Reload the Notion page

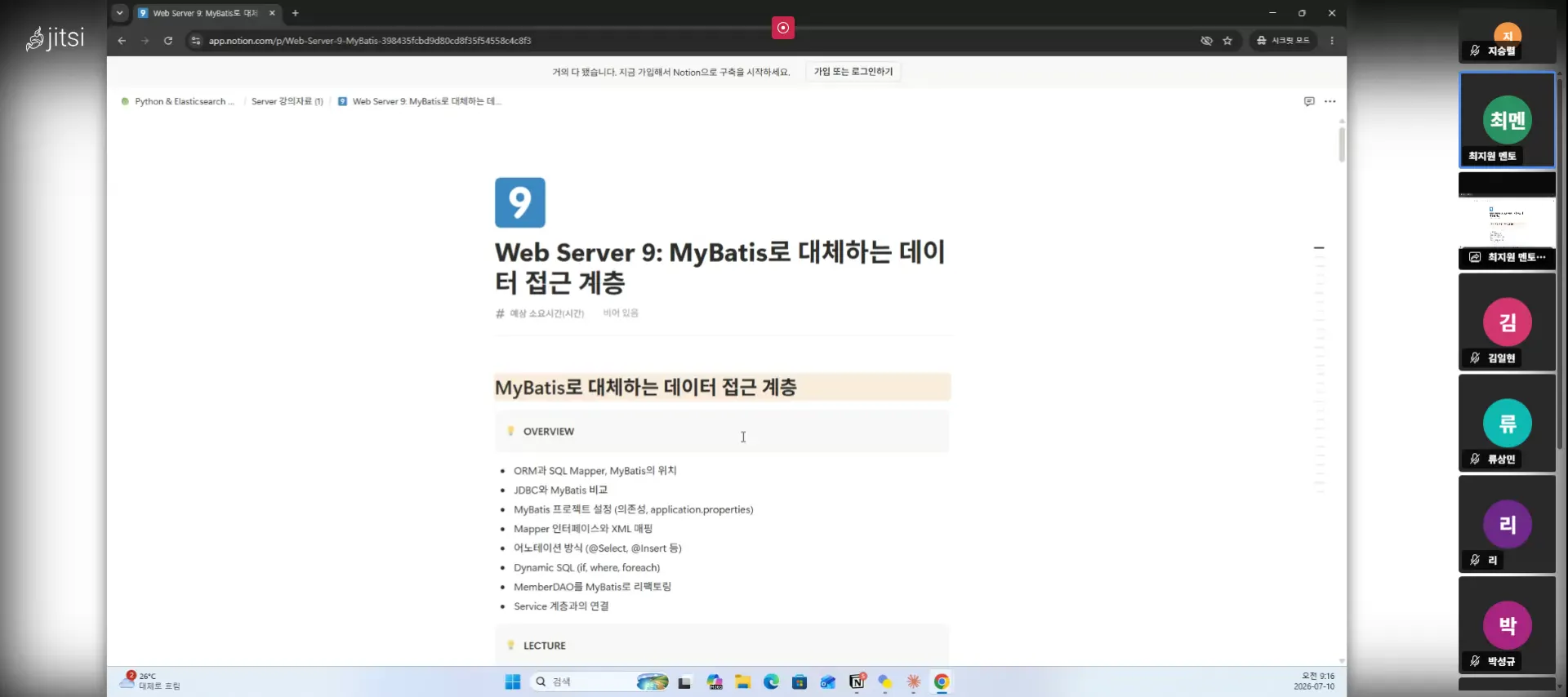(168, 40)
